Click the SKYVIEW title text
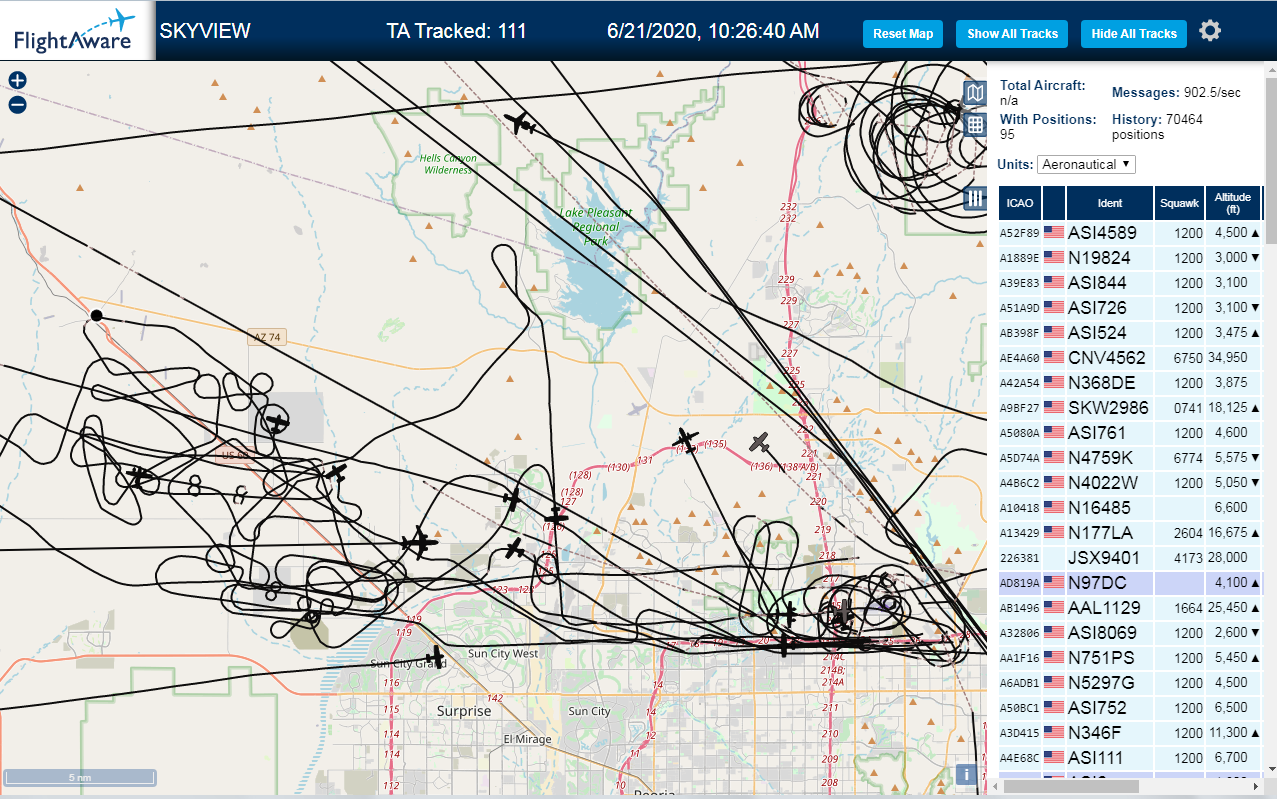Screen dimensions: 1277x799 (205, 31)
